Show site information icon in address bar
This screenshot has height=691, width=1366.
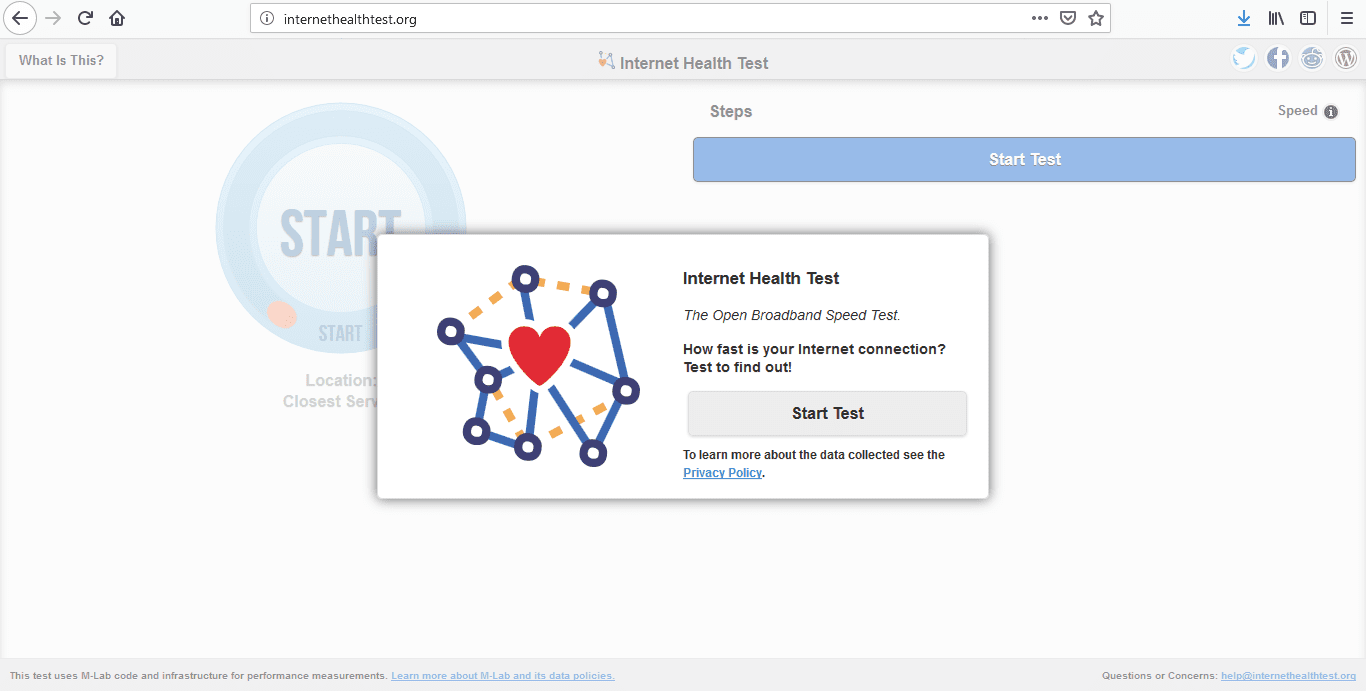click(267, 18)
